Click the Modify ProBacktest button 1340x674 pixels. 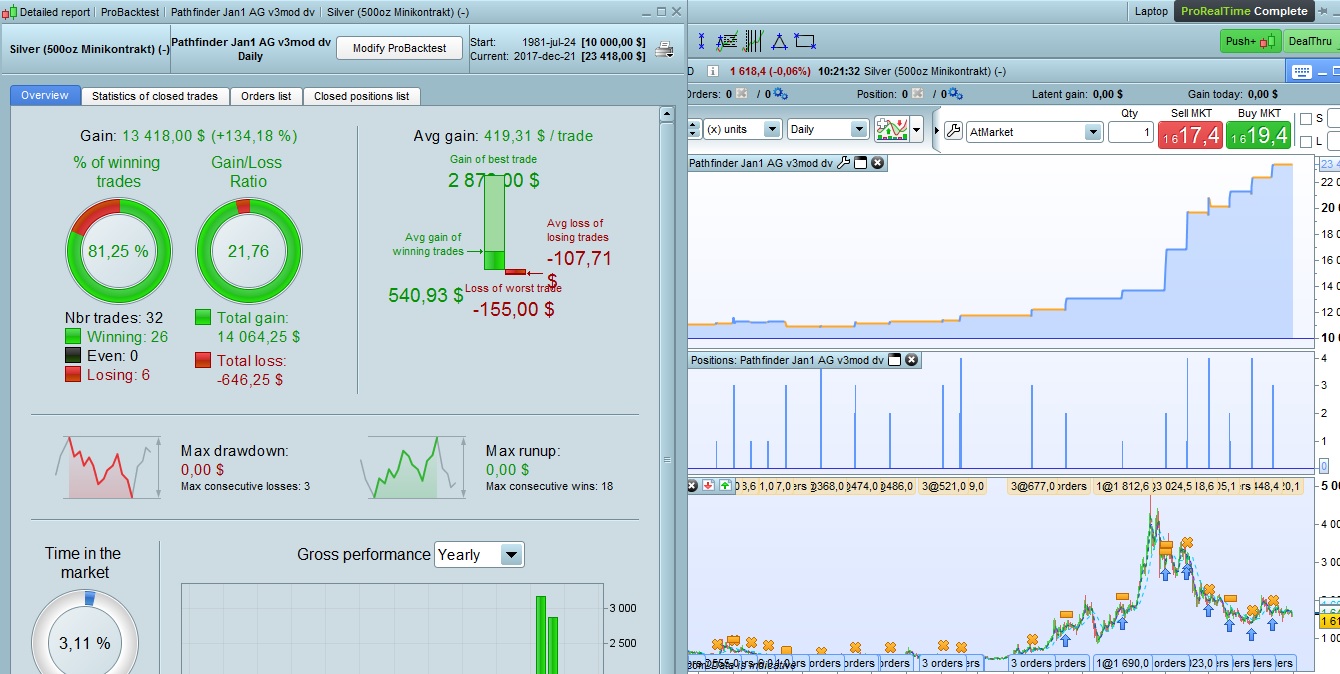(399, 48)
